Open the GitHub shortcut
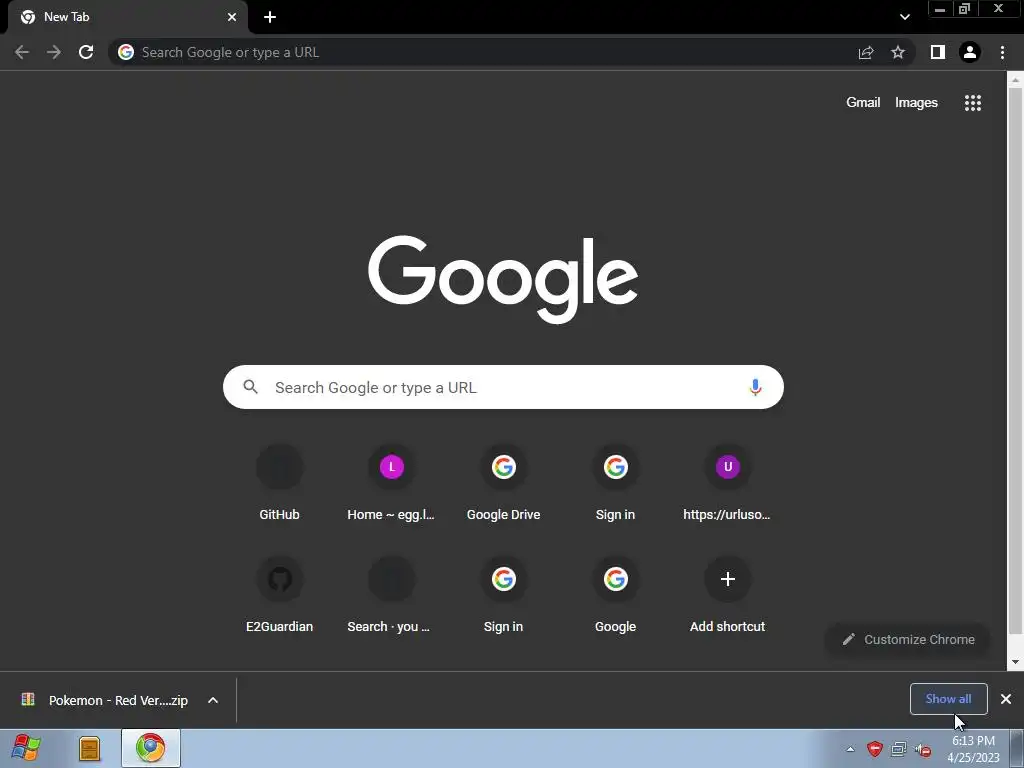Viewport: 1024px width, 768px height. point(280,483)
